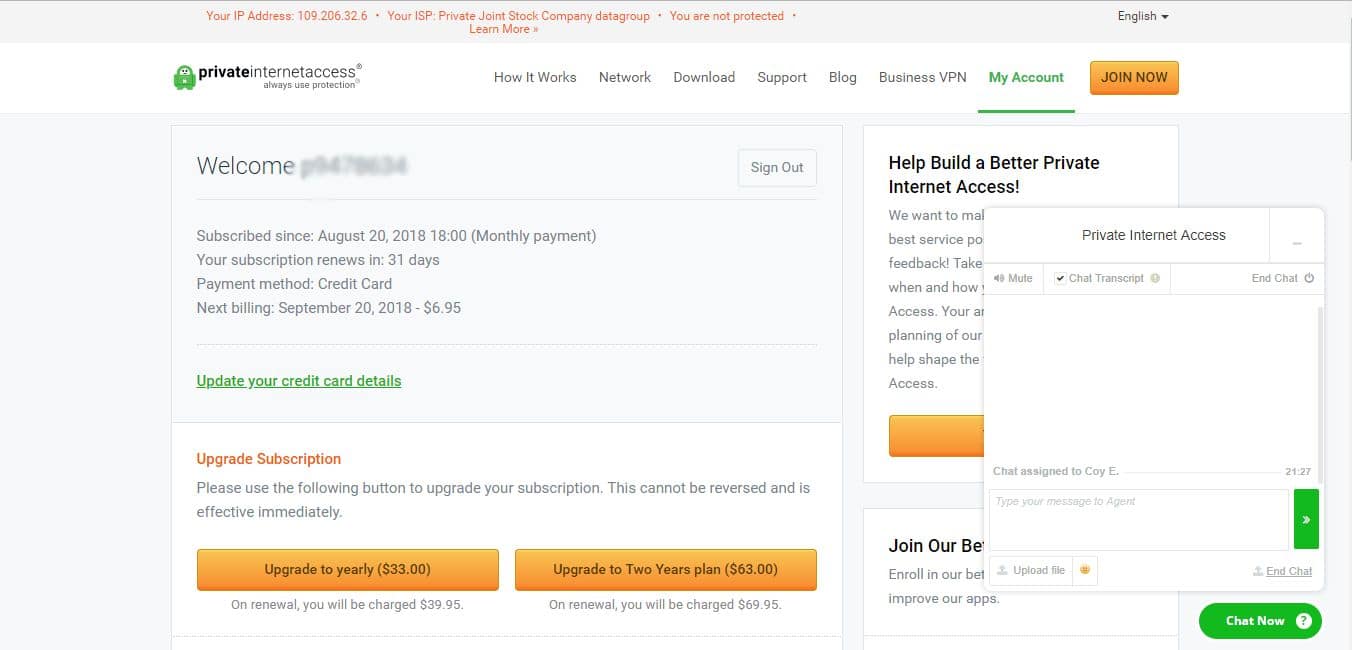The image size is (1352, 650).
Task: Select the My Account tab
Action: [x=1026, y=77]
